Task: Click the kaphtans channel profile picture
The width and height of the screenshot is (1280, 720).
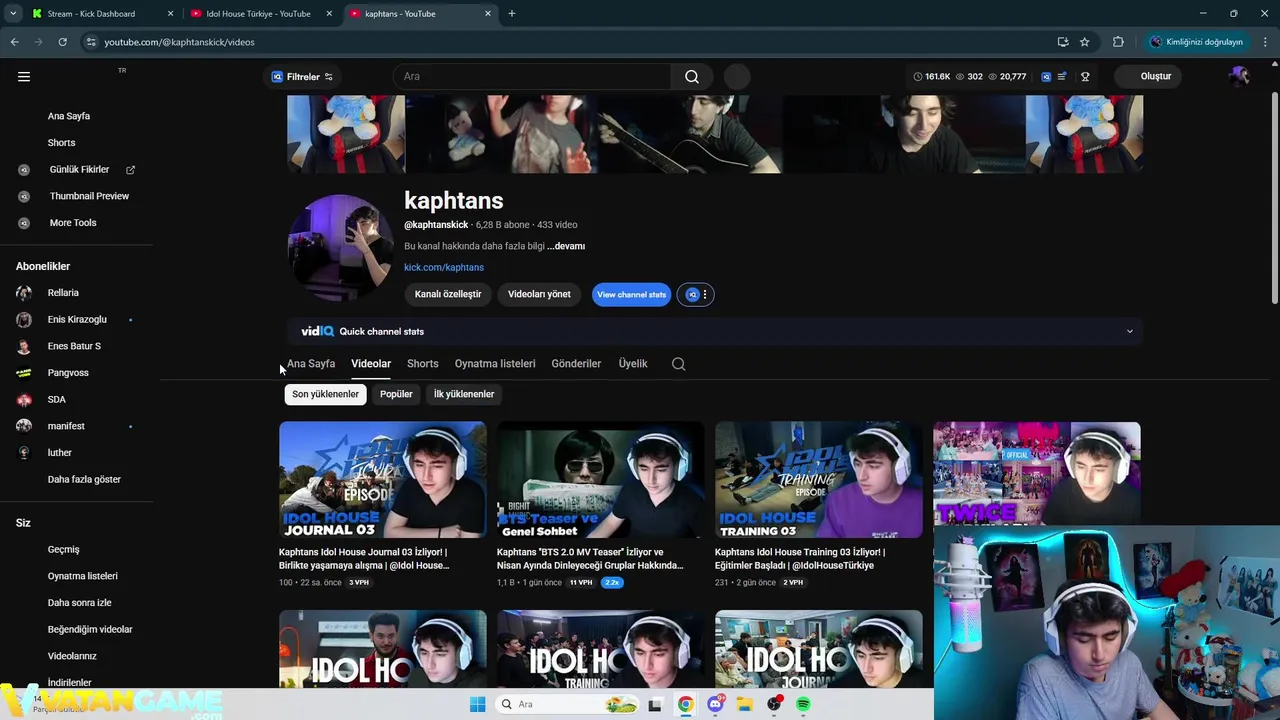Action: click(x=340, y=247)
